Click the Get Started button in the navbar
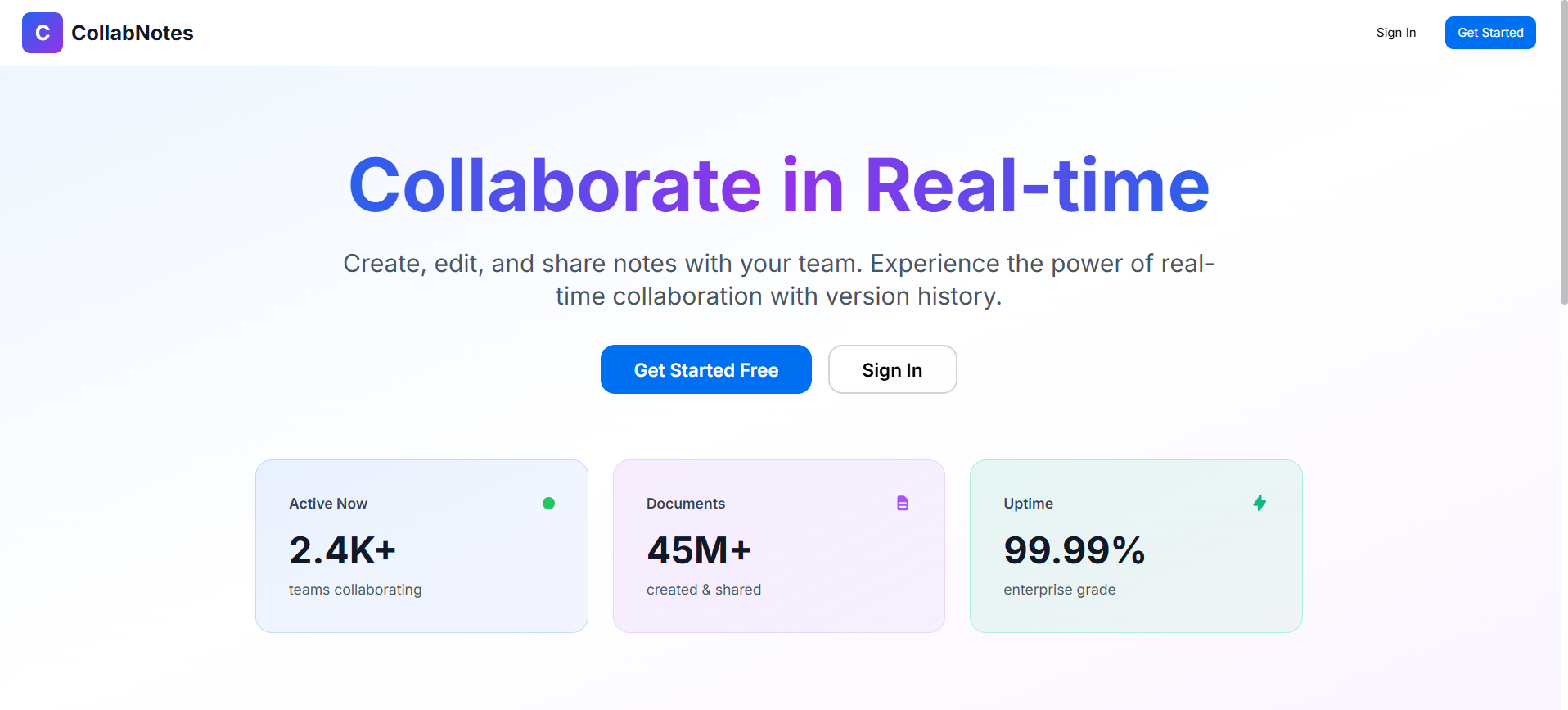This screenshot has width=1568, height=710. (1489, 33)
